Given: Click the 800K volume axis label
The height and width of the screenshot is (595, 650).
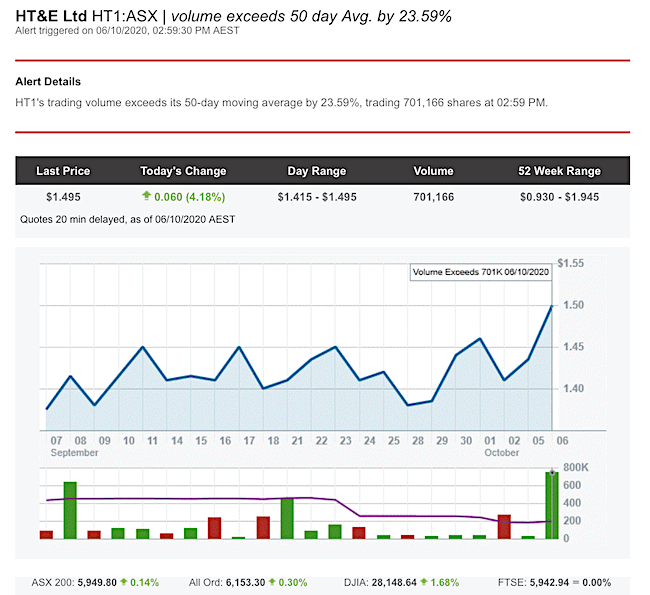Looking at the screenshot, I should pyautogui.click(x=576, y=468).
